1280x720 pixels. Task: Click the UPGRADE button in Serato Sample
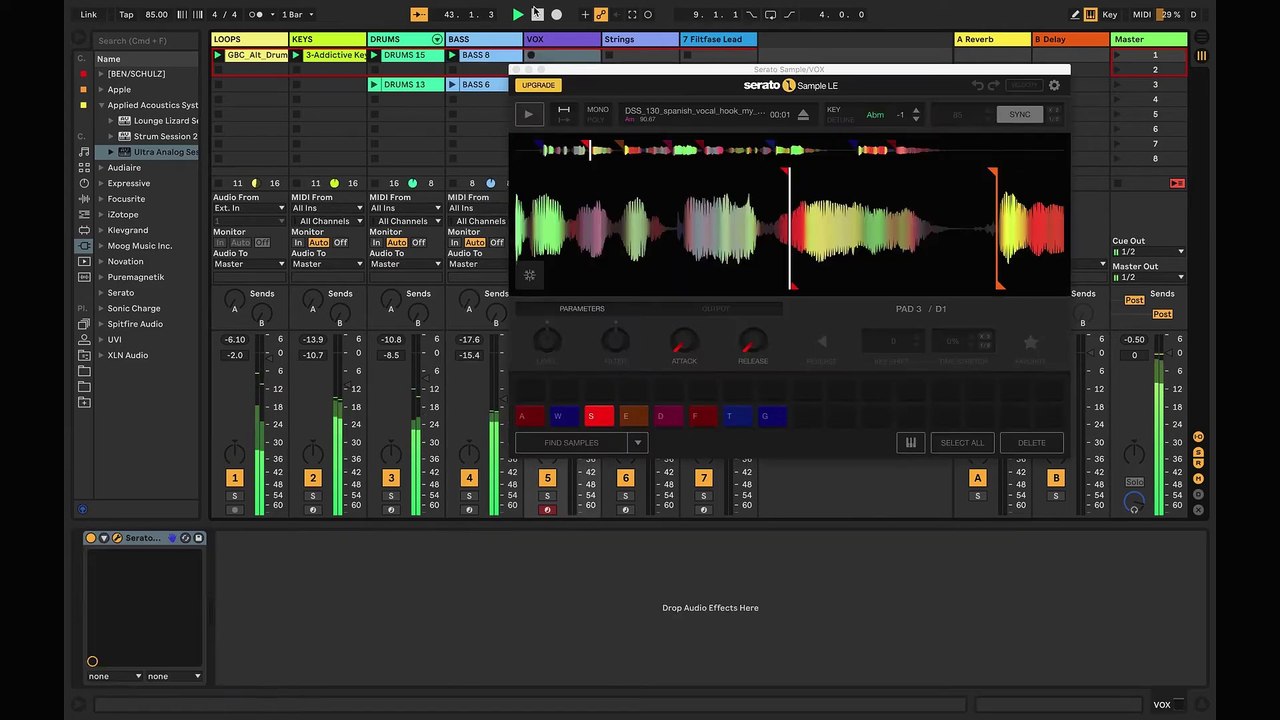[x=539, y=85]
